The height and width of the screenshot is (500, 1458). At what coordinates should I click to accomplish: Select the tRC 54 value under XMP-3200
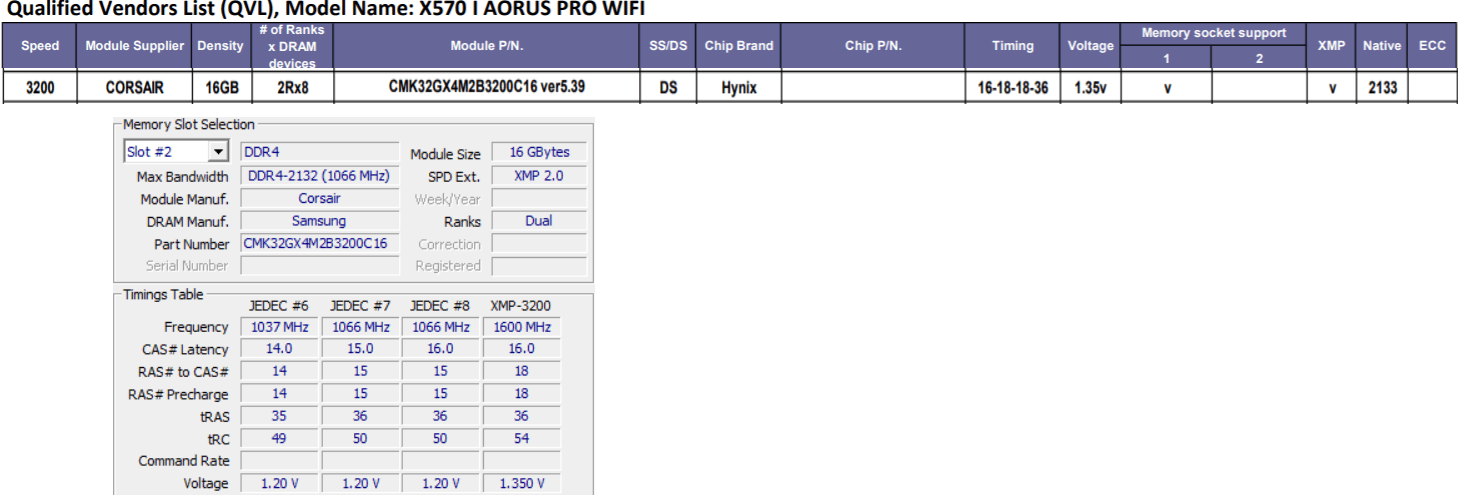click(x=521, y=438)
